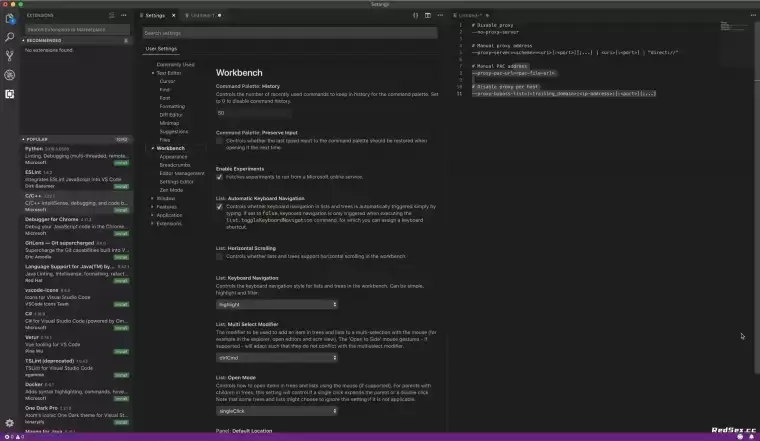Image resolution: width=760 pixels, height=441 pixels.
Task: Open the Open Mode 'singleClick' dropdown
Action: (276, 411)
